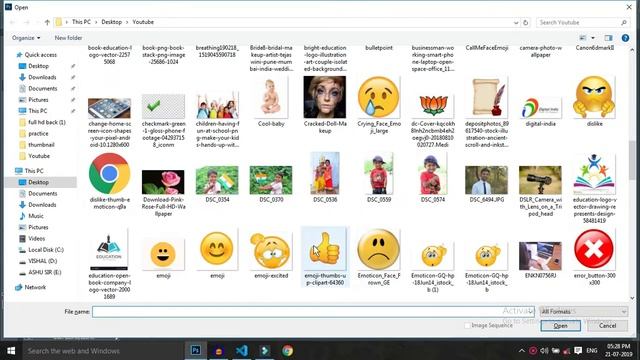The image size is (640, 360).
Task: Click the Refresh button in address bar
Action: (x=526, y=22)
